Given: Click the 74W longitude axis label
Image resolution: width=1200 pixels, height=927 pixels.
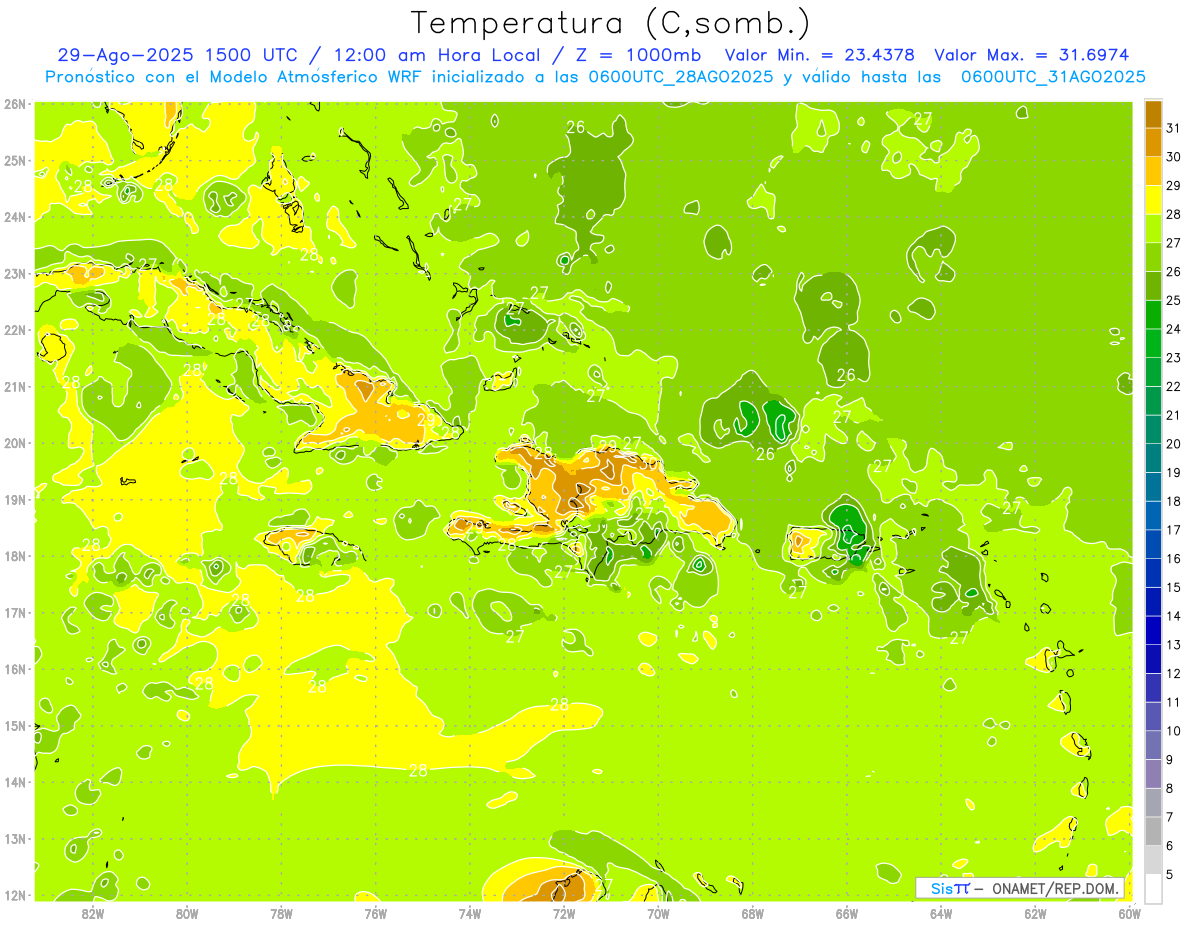Looking at the screenshot, I should click(470, 913).
